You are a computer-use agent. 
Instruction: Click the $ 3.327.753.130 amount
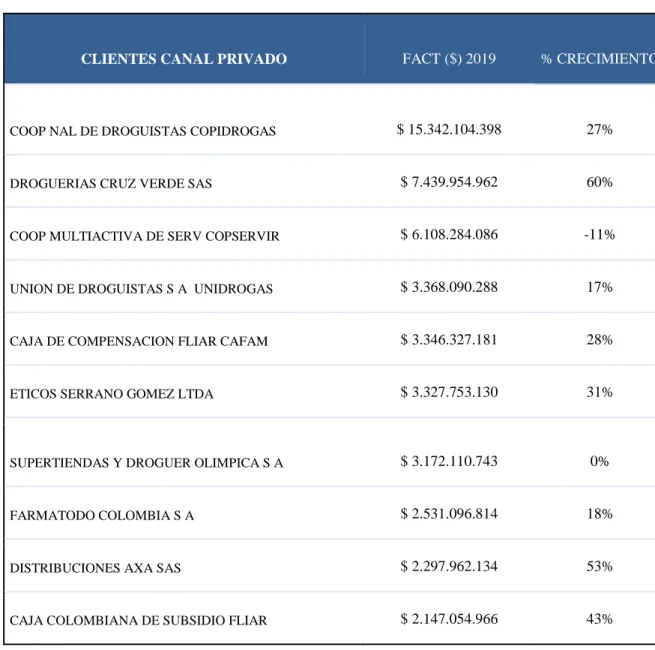[449, 392]
